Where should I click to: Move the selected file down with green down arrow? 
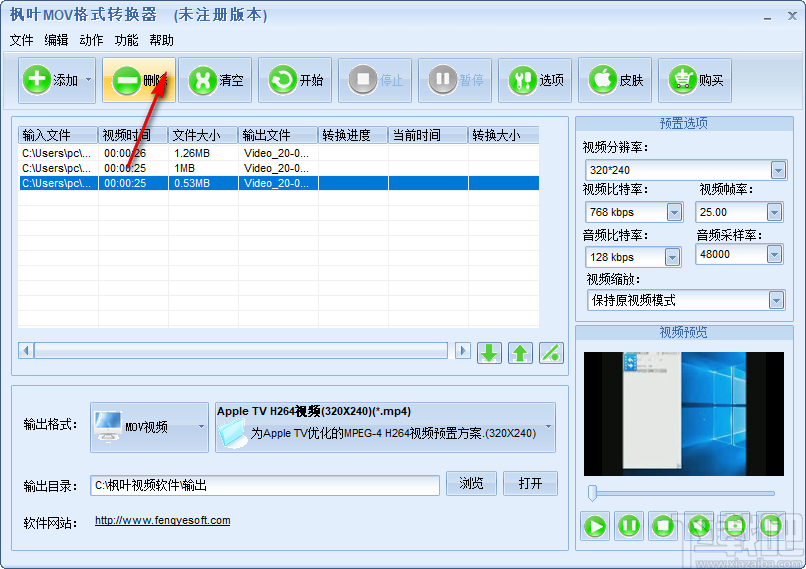point(489,353)
